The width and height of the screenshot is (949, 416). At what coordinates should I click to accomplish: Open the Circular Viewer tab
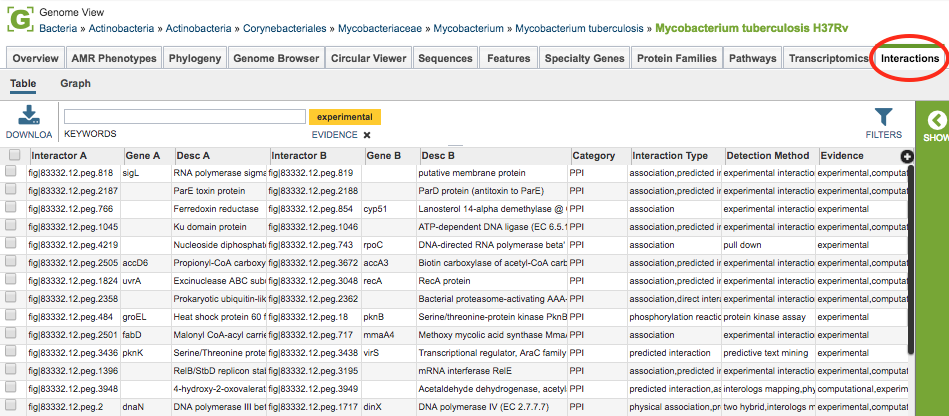[x=368, y=58]
